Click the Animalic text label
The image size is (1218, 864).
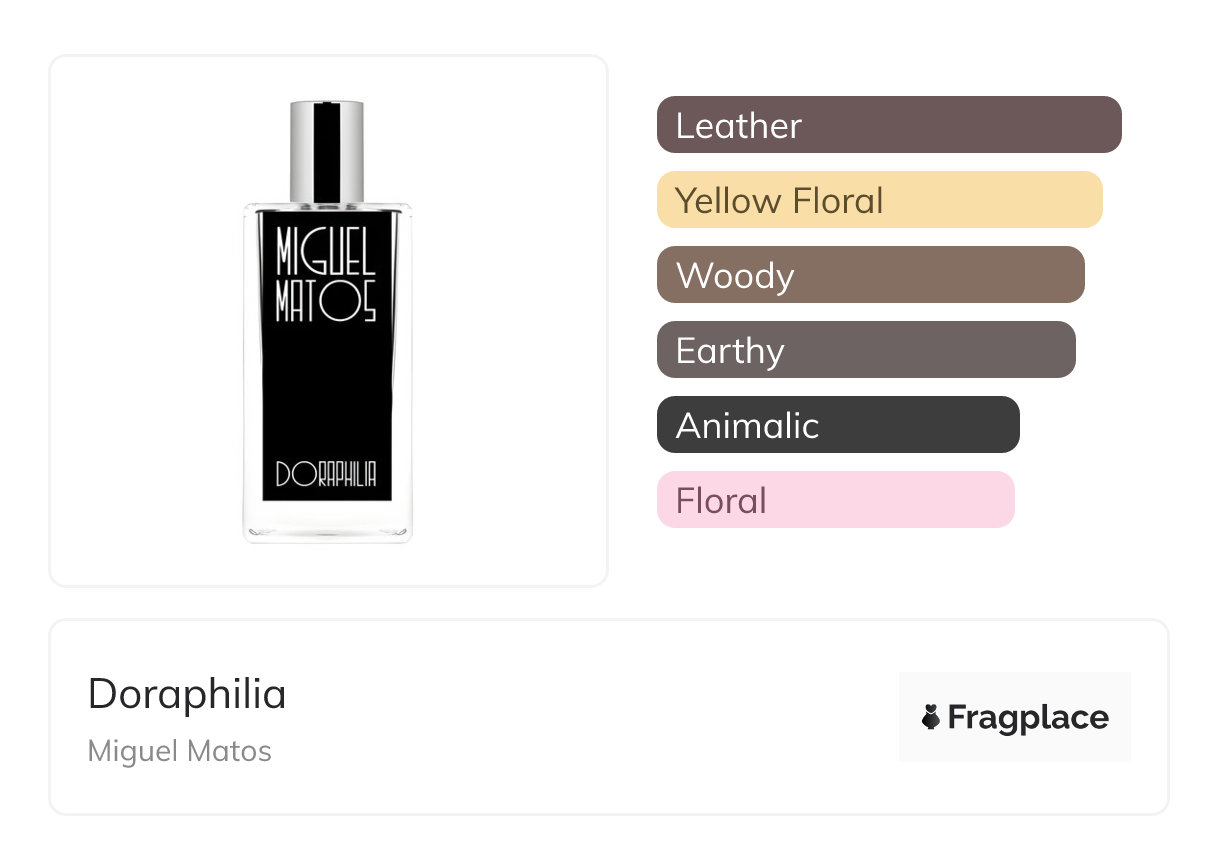[748, 426]
